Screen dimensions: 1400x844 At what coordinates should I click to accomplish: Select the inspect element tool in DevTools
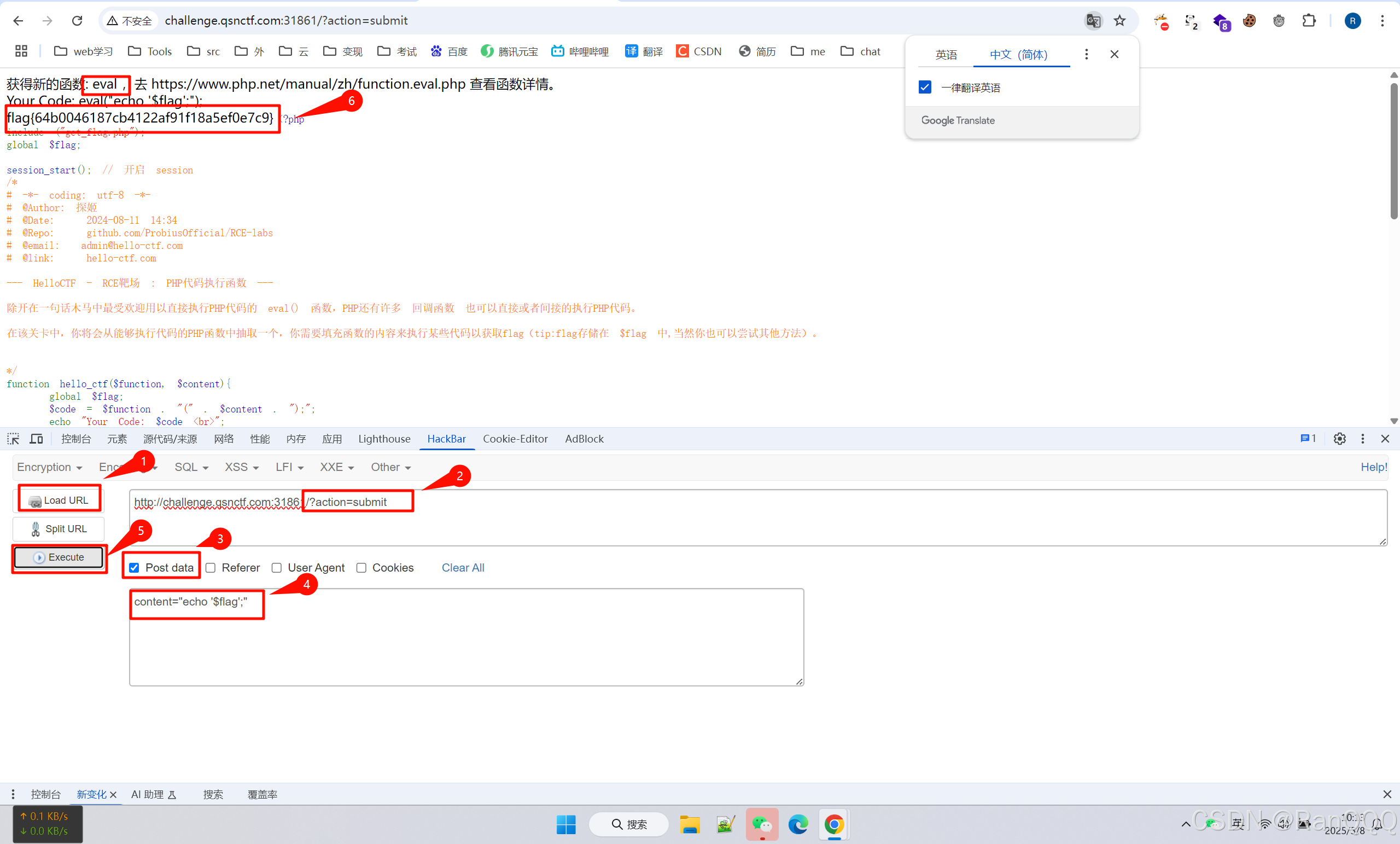click(13, 438)
